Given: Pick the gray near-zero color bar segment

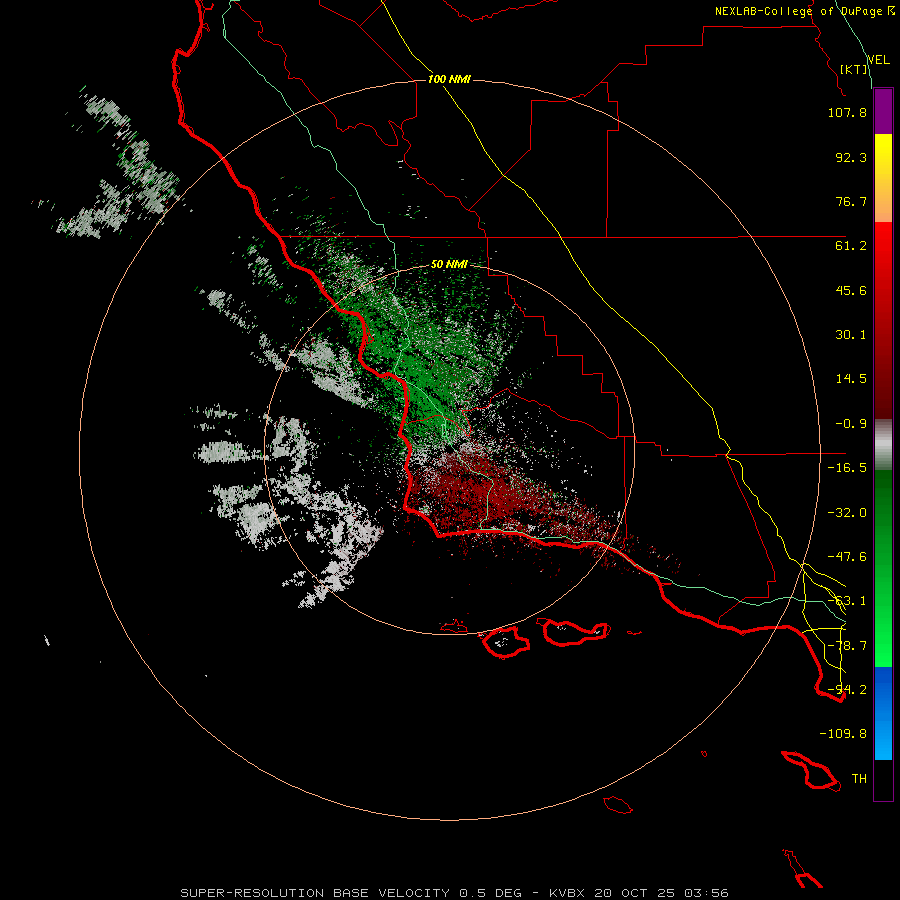Looking at the screenshot, I should [x=883, y=445].
